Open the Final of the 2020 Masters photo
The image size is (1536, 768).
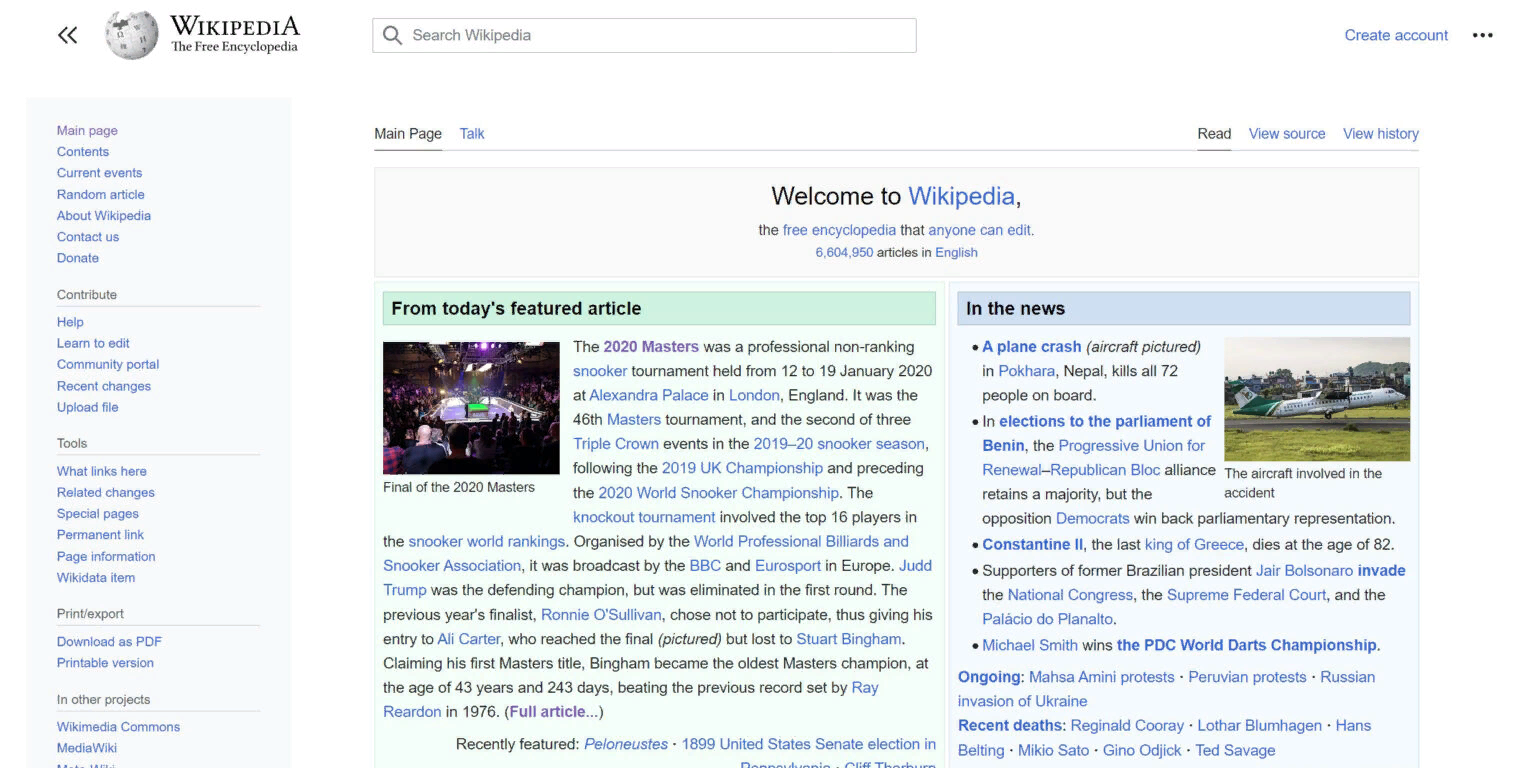coord(471,408)
